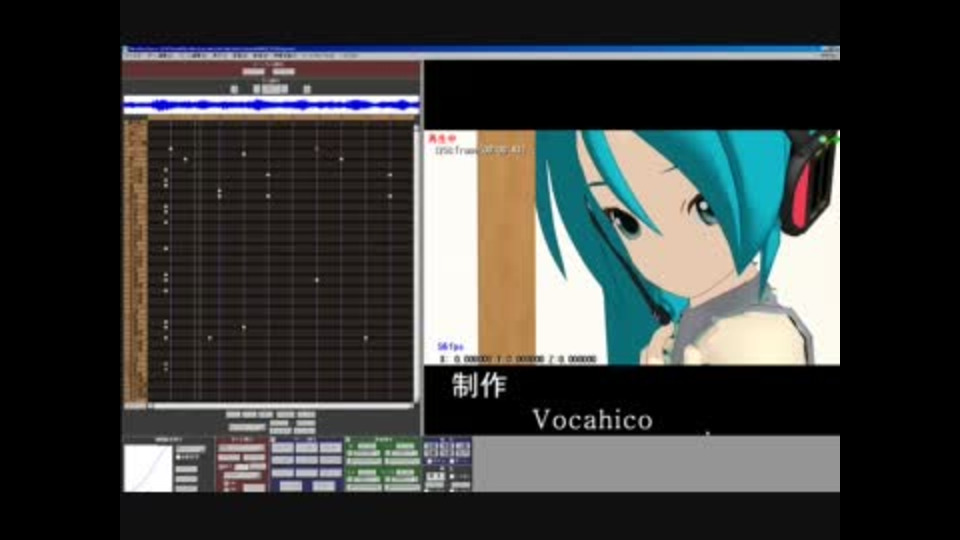Click the timeline horizontal scrollbar
This screenshot has height=540, width=960.
[x=280, y=405]
